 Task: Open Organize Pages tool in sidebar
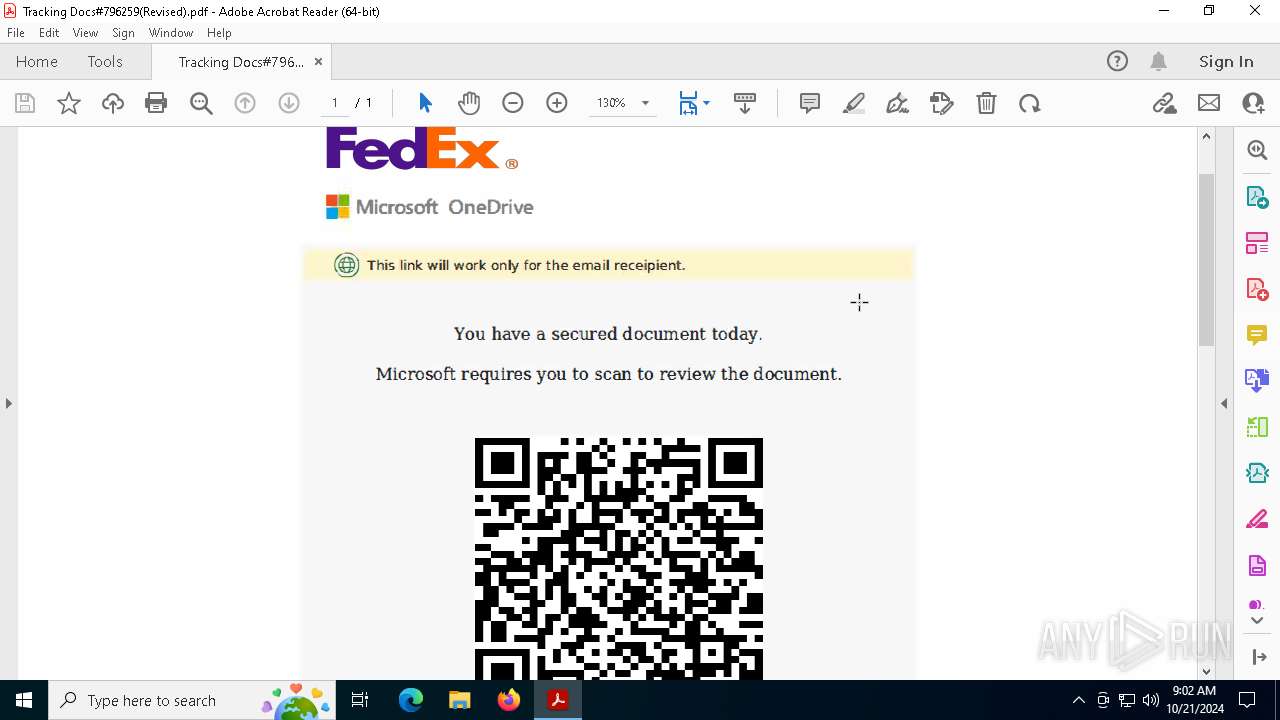[1257, 243]
